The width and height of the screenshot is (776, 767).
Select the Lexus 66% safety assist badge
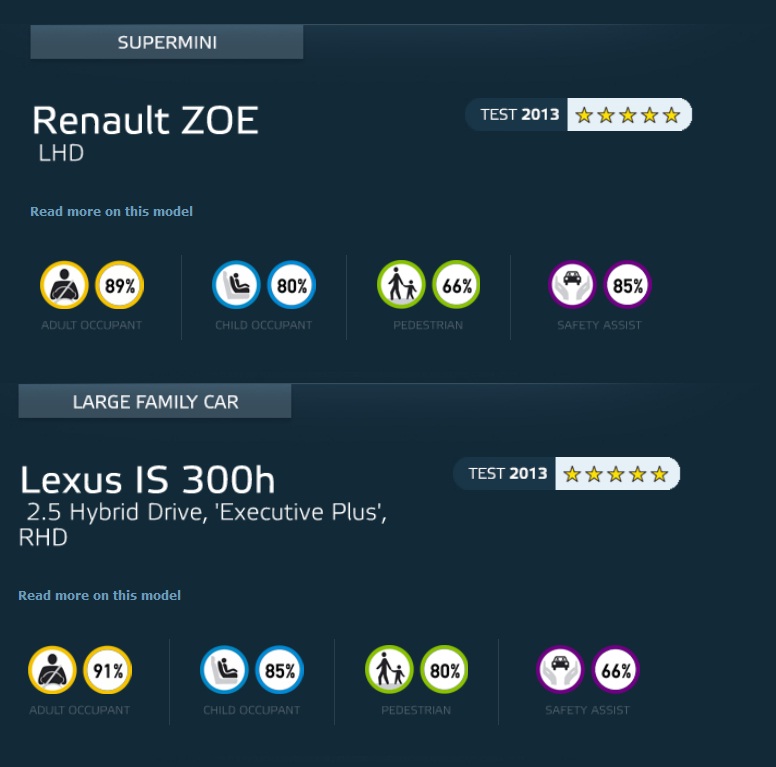tap(615, 670)
